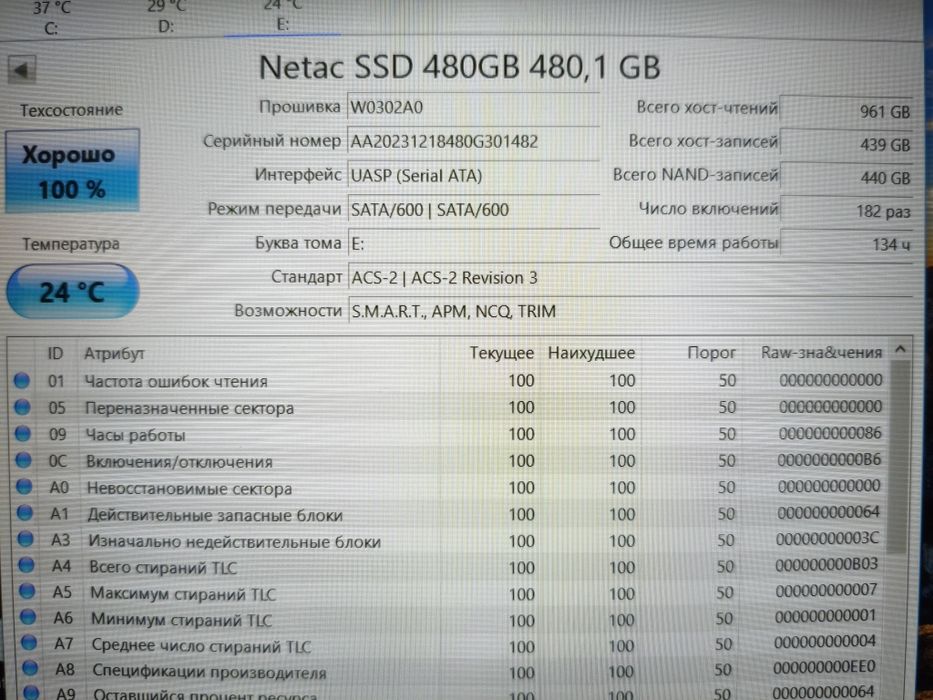Select the Максимум стираний TLC row
933x700 pixels.
click(x=449, y=592)
